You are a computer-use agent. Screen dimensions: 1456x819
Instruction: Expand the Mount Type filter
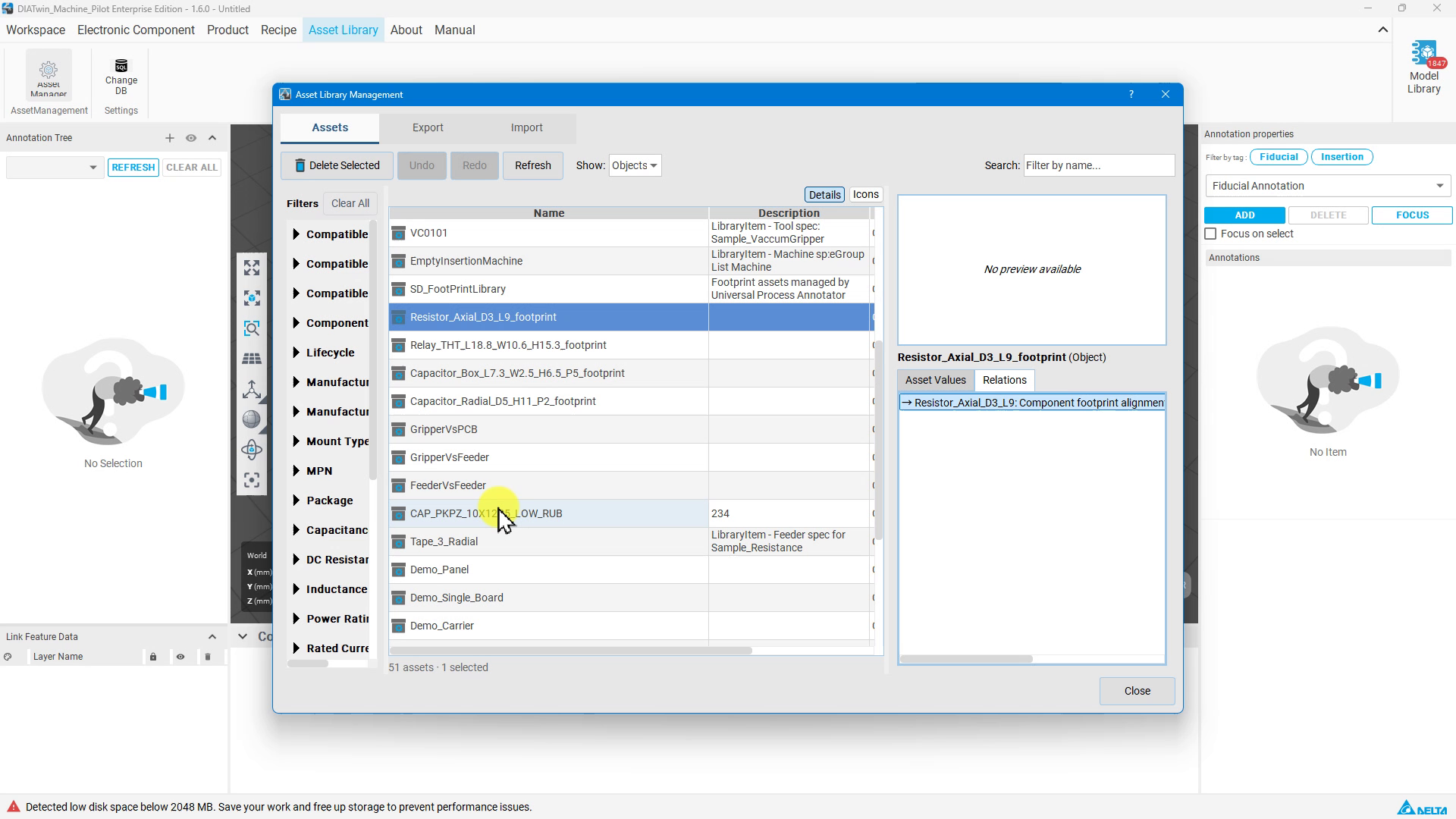coord(296,441)
